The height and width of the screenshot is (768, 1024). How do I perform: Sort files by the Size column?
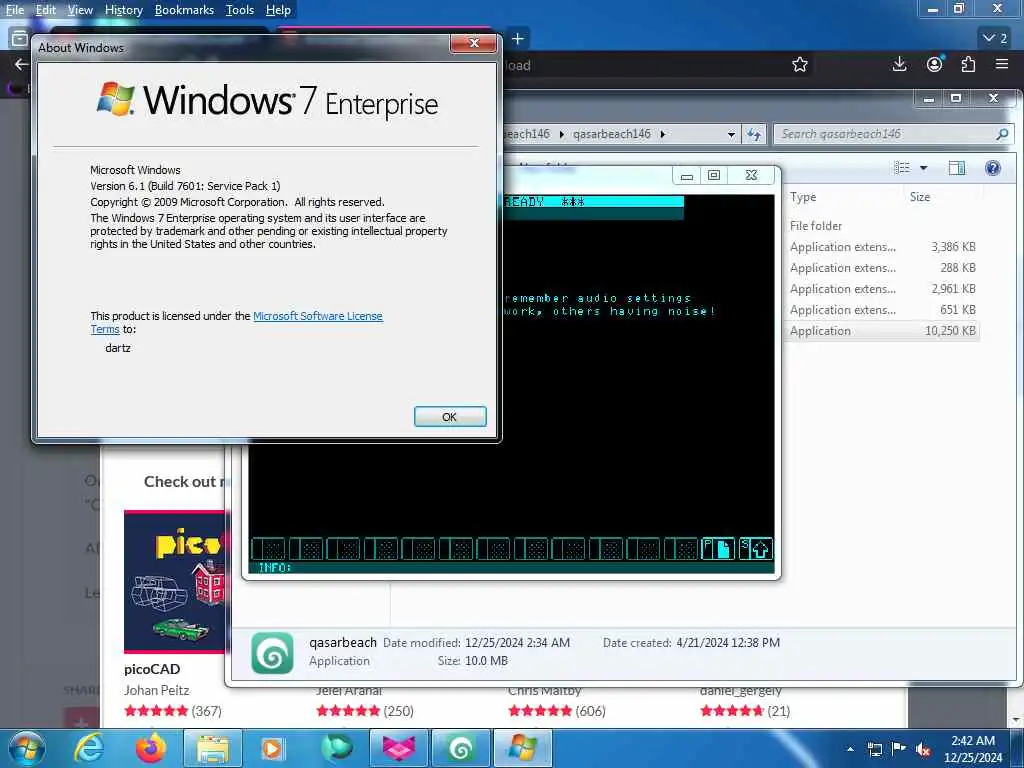point(920,197)
